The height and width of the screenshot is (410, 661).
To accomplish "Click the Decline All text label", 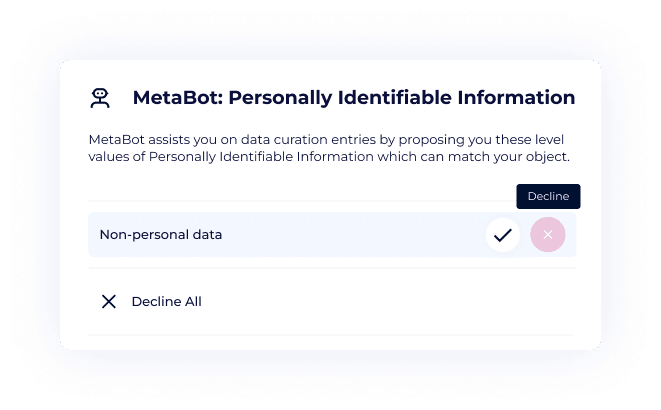I will click(166, 301).
